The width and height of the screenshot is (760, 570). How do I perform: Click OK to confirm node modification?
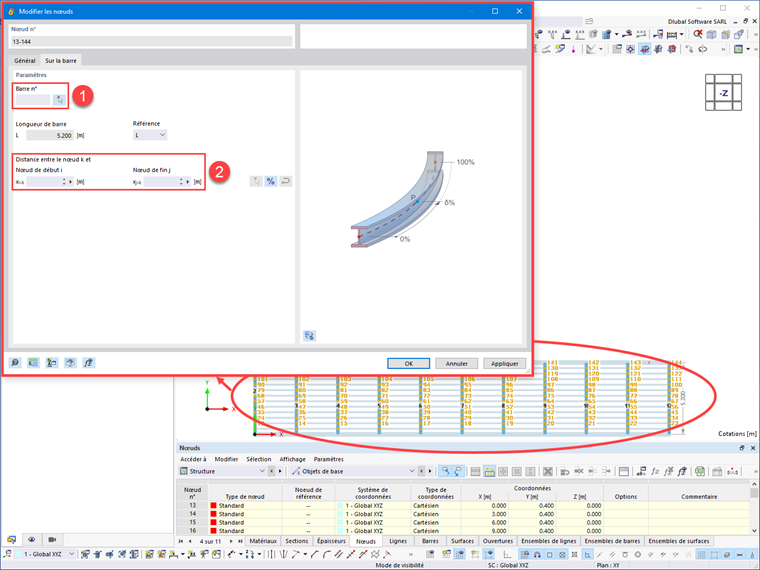409,364
